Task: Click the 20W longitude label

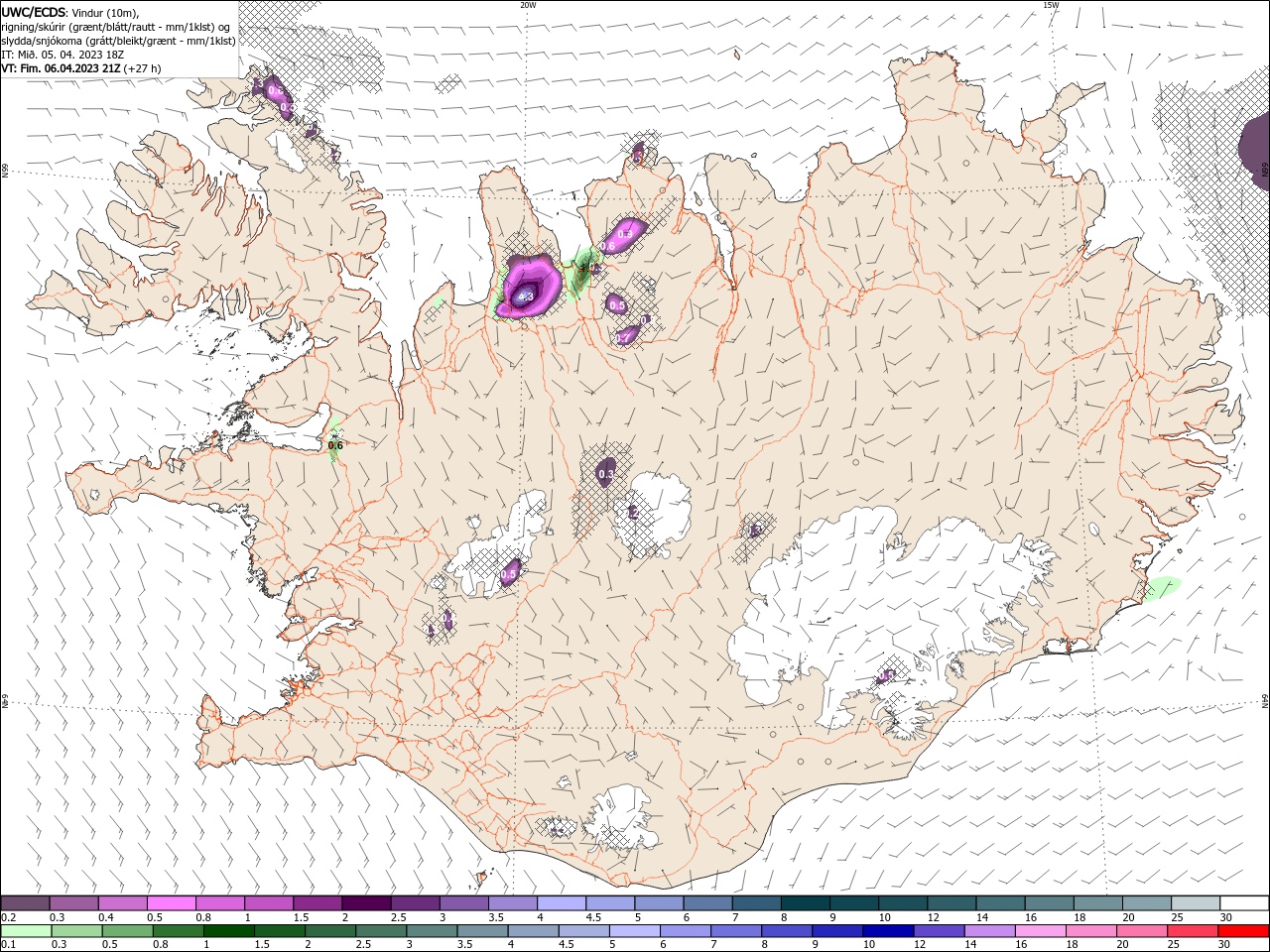Action: point(528,5)
